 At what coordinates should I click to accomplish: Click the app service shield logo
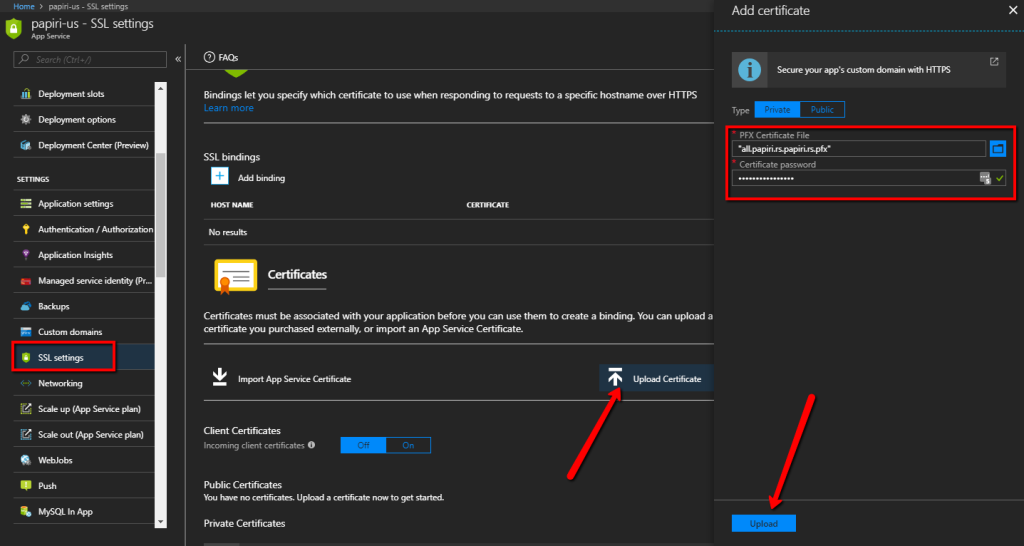[14, 29]
